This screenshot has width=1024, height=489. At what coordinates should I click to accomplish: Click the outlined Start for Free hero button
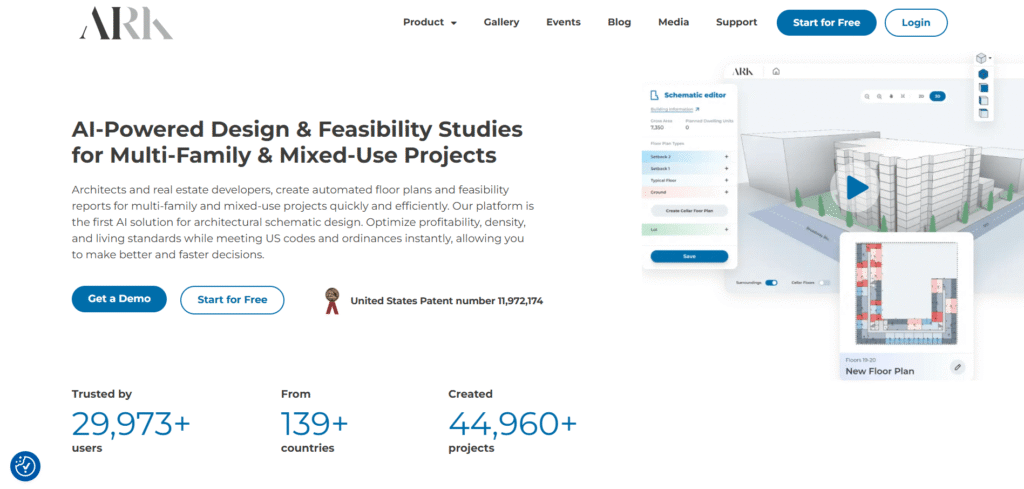coord(232,300)
